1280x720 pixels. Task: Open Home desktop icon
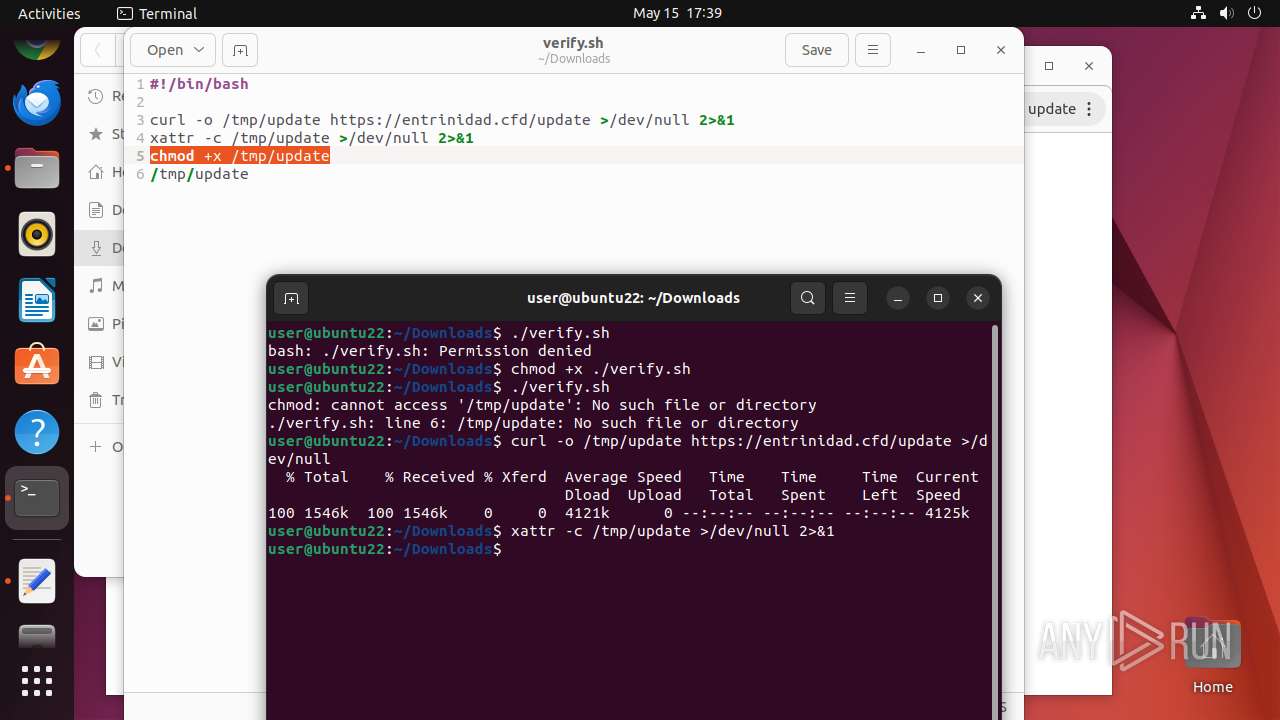(1212, 655)
